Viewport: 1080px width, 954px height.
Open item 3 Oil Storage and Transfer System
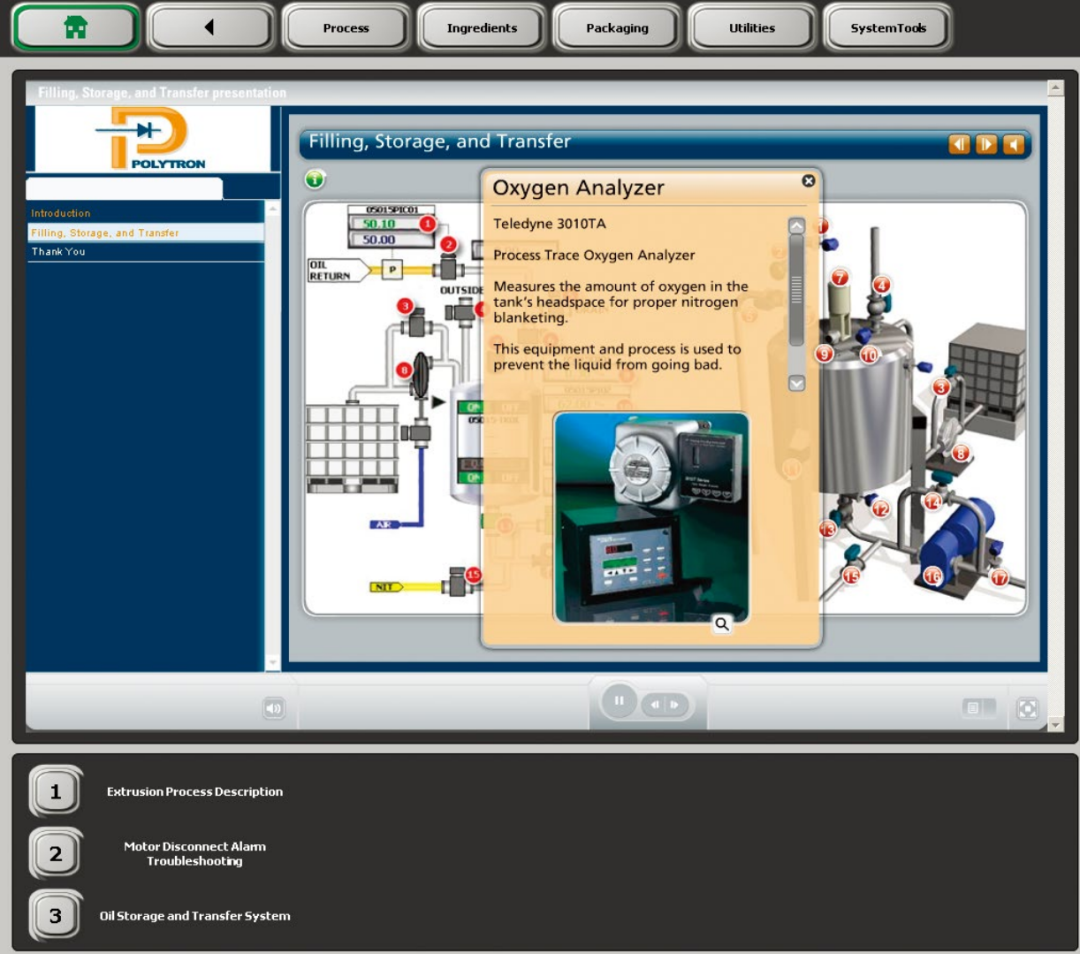(x=56, y=915)
